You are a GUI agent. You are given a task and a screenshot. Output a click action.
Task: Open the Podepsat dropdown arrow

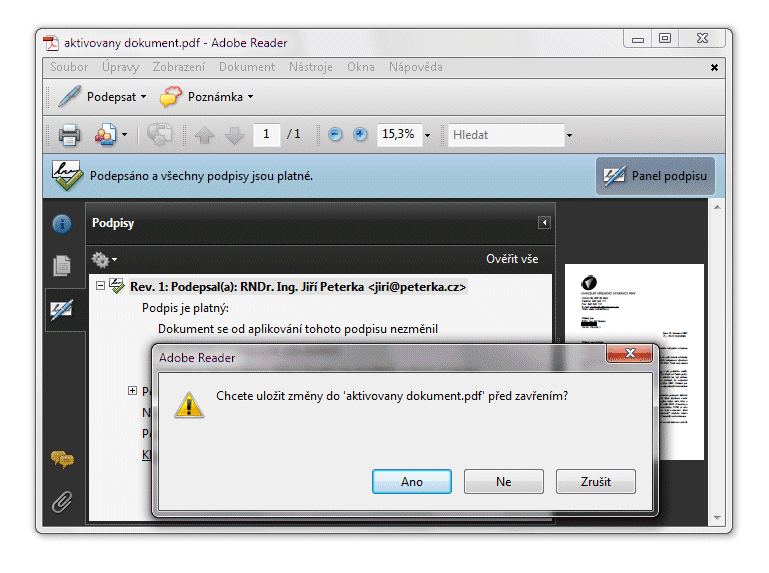(x=143, y=97)
